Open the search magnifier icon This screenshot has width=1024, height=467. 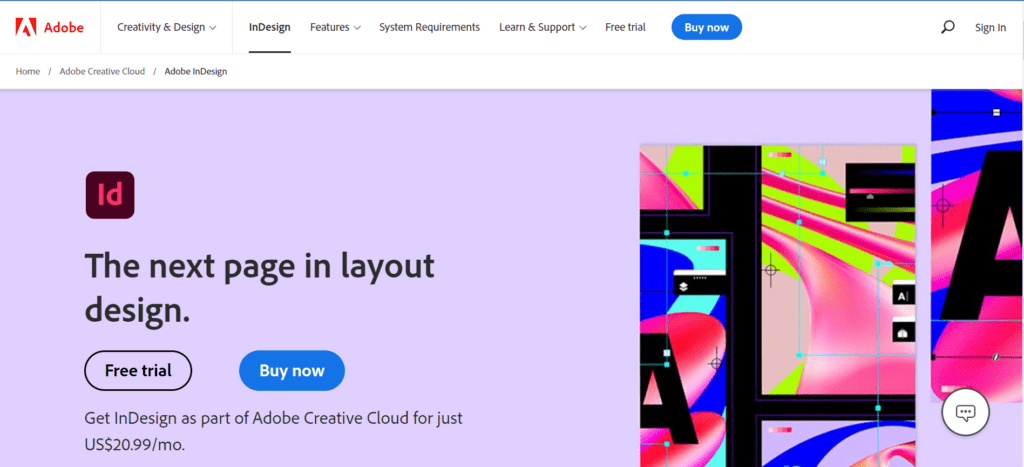948,27
